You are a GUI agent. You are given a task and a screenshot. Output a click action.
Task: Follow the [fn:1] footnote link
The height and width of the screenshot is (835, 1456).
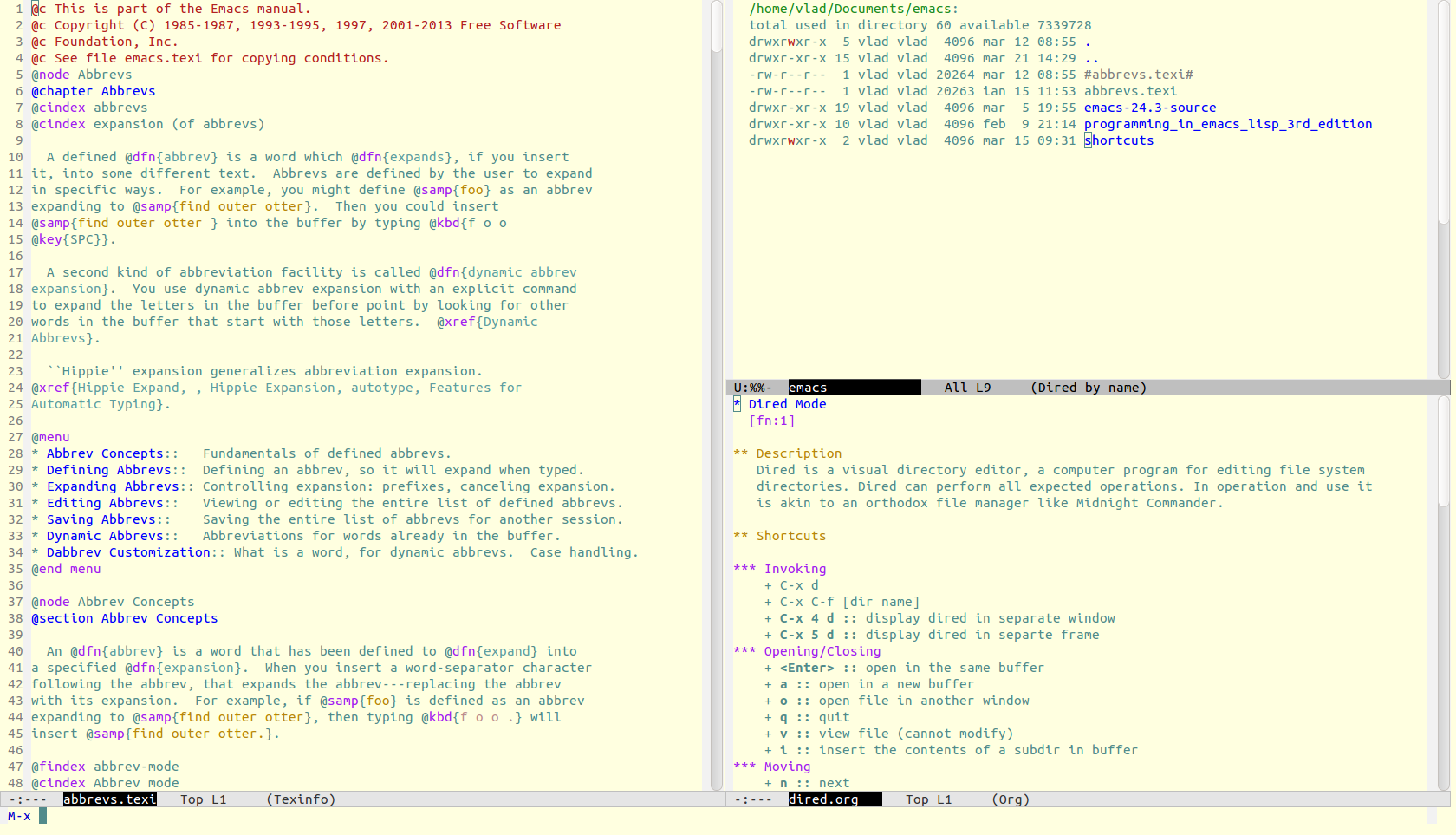click(771, 421)
